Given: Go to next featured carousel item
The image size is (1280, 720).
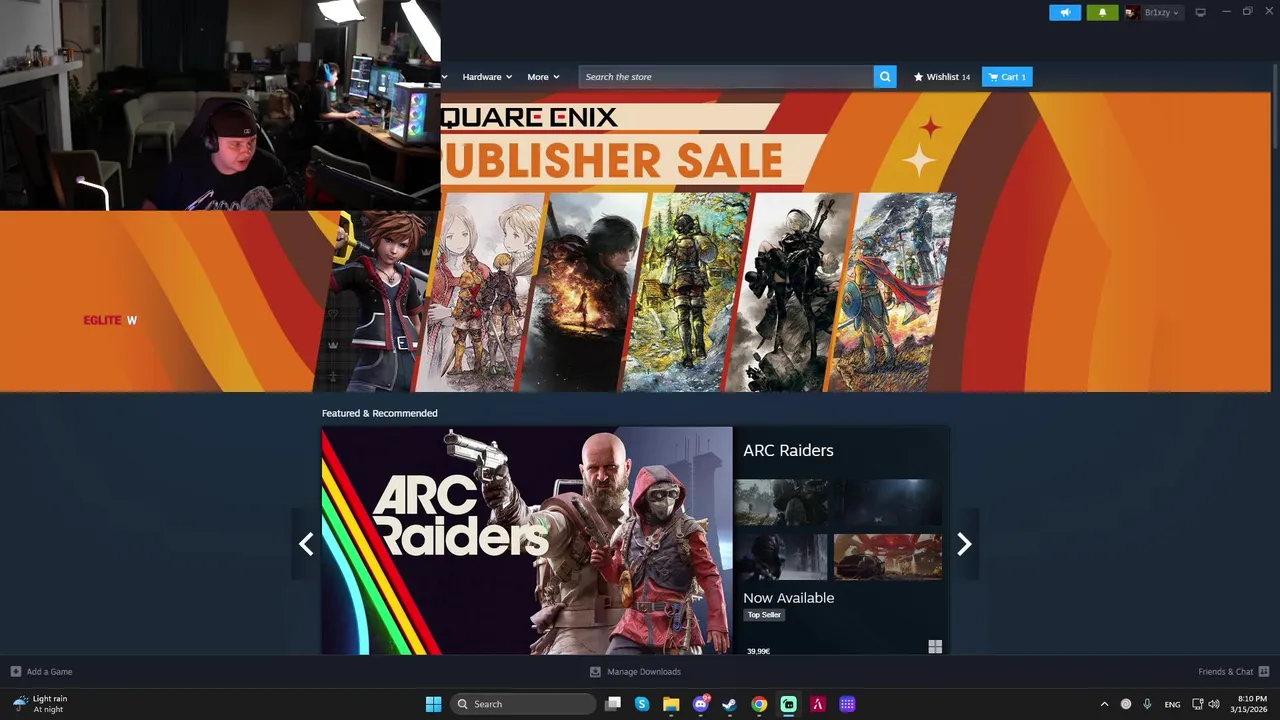Looking at the screenshot, I should coord(964,544).
